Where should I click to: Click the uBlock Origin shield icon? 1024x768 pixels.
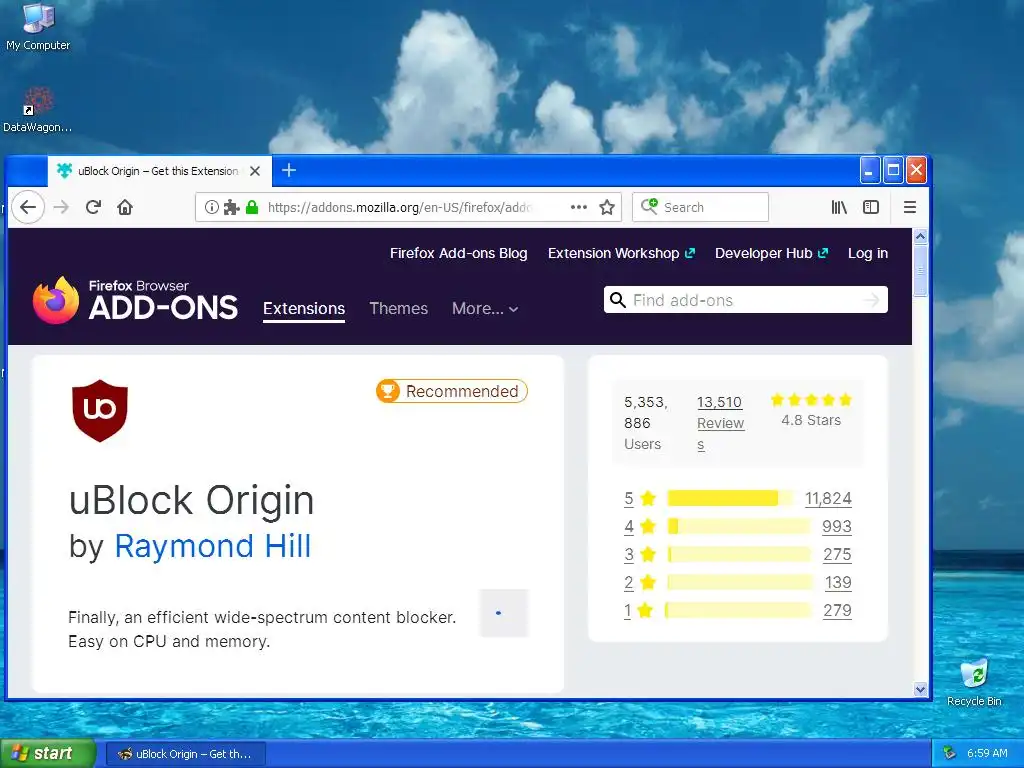coord(100,411)
